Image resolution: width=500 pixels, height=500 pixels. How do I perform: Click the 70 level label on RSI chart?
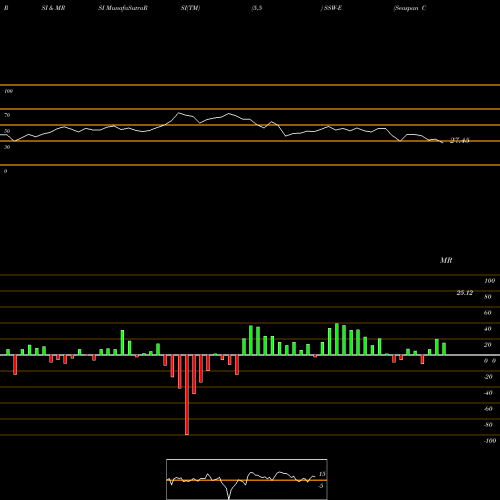pyautogui.click(x=7, y=115)
